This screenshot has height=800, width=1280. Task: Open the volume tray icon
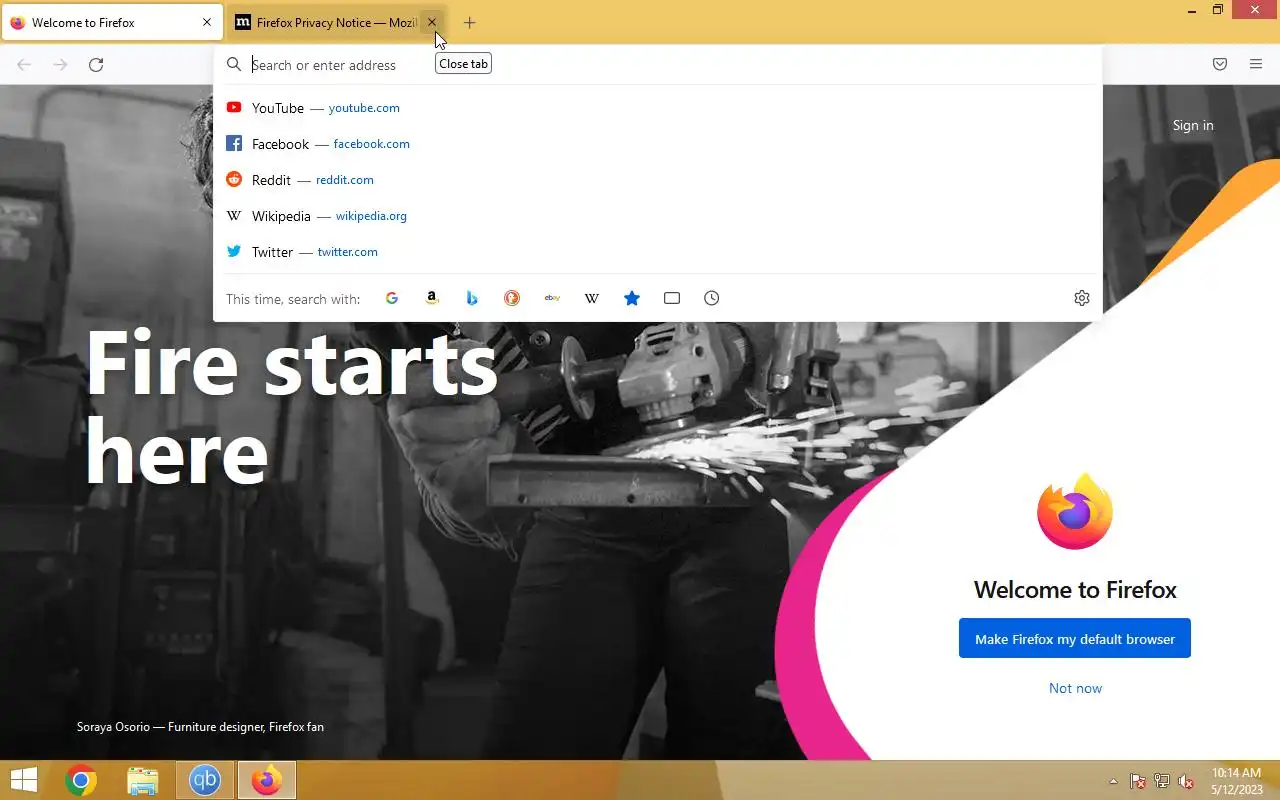coord(1186,781)
